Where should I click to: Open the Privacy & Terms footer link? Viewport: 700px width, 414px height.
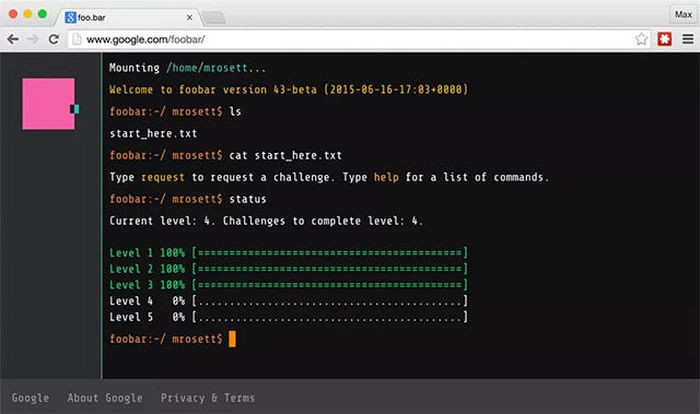[207, 398]
